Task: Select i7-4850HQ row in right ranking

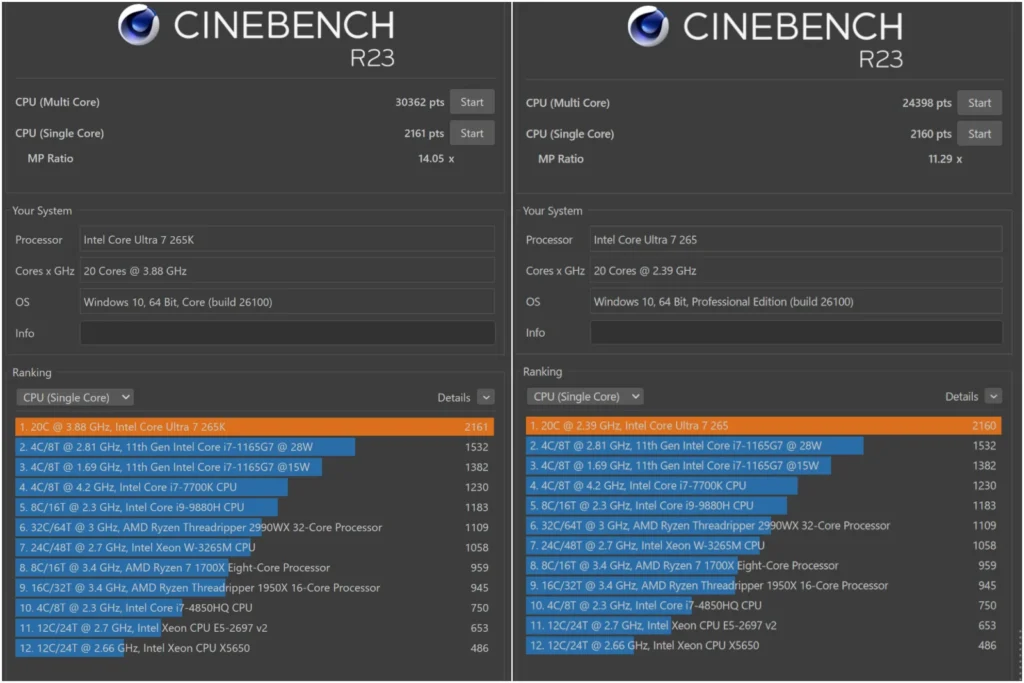Action: [x=763, y=606]
